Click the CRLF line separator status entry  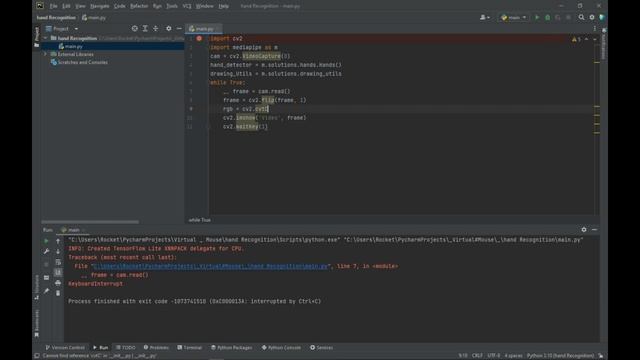click(x=477, y=356)
